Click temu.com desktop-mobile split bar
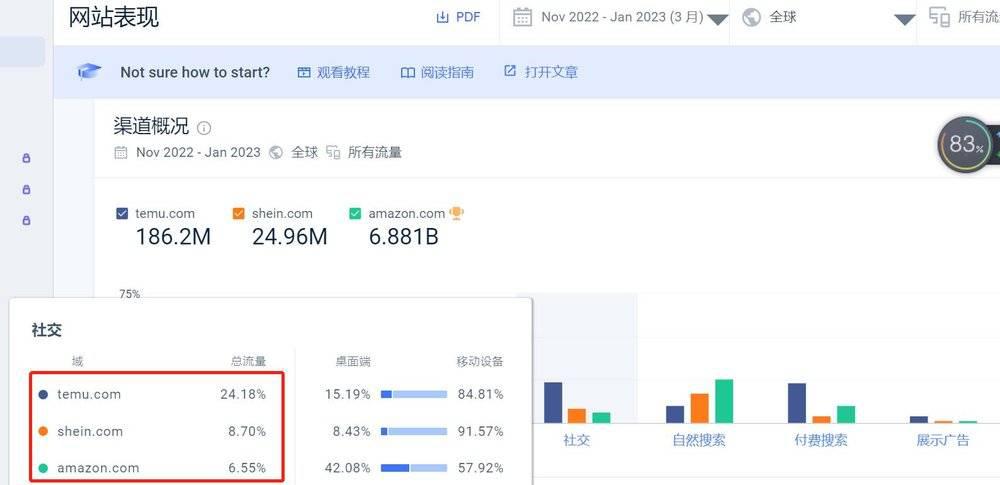Viewport: 1000px width, 485px height. click(414, 394)
